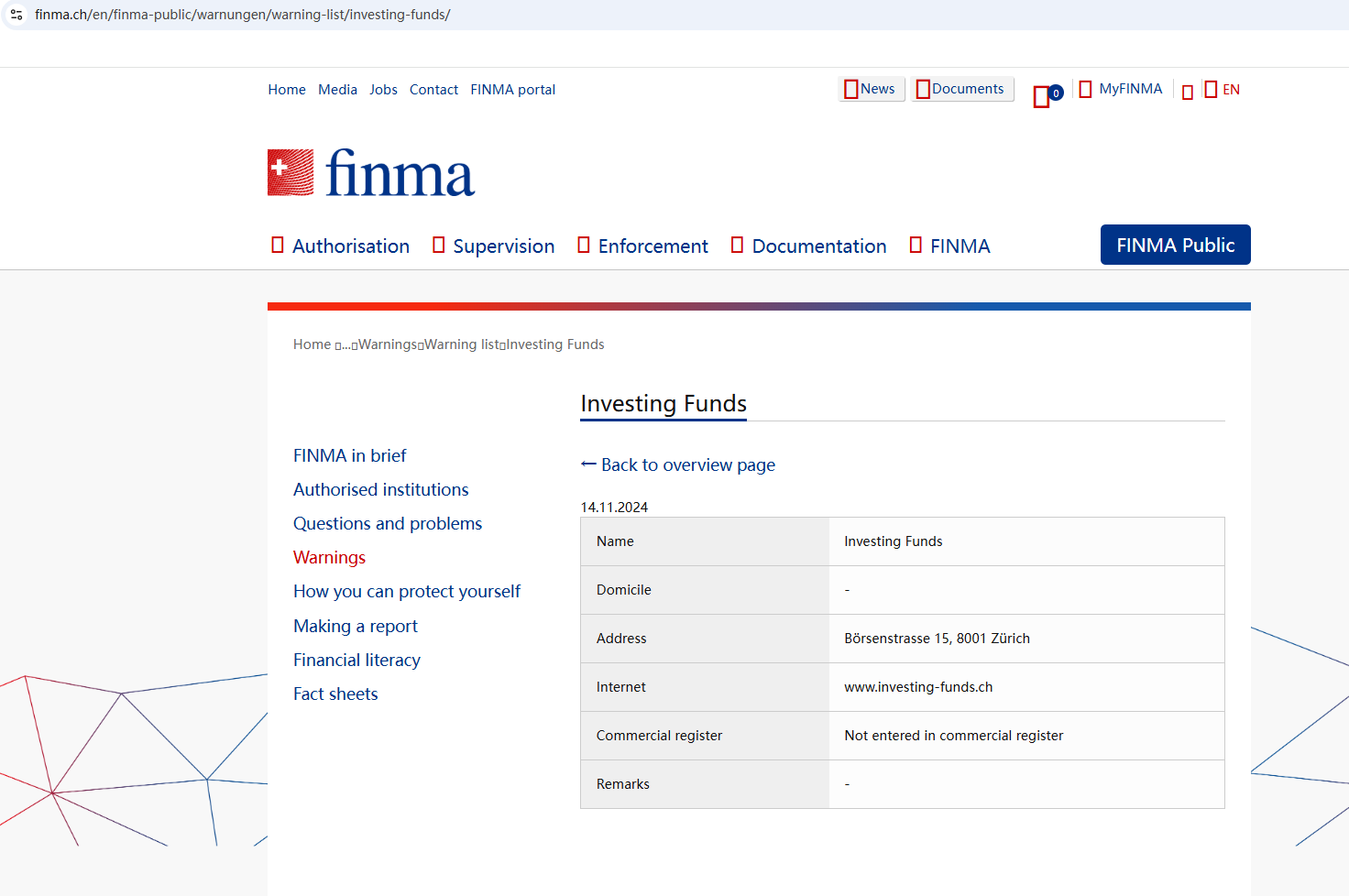Expand the Supervision main menu

tap(494, 246)
